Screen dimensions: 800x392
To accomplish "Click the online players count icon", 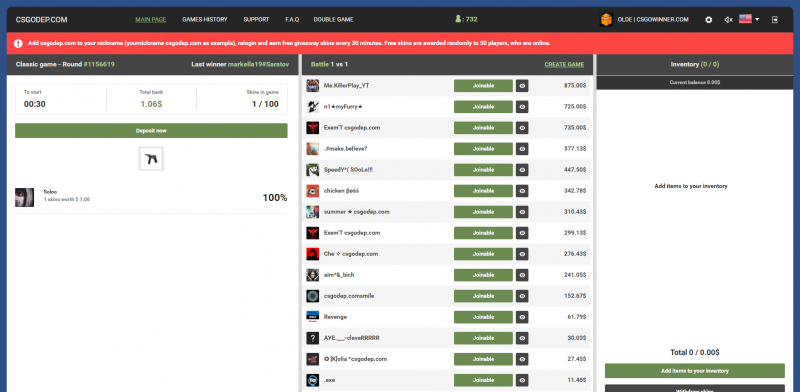I will coord(458,19).
